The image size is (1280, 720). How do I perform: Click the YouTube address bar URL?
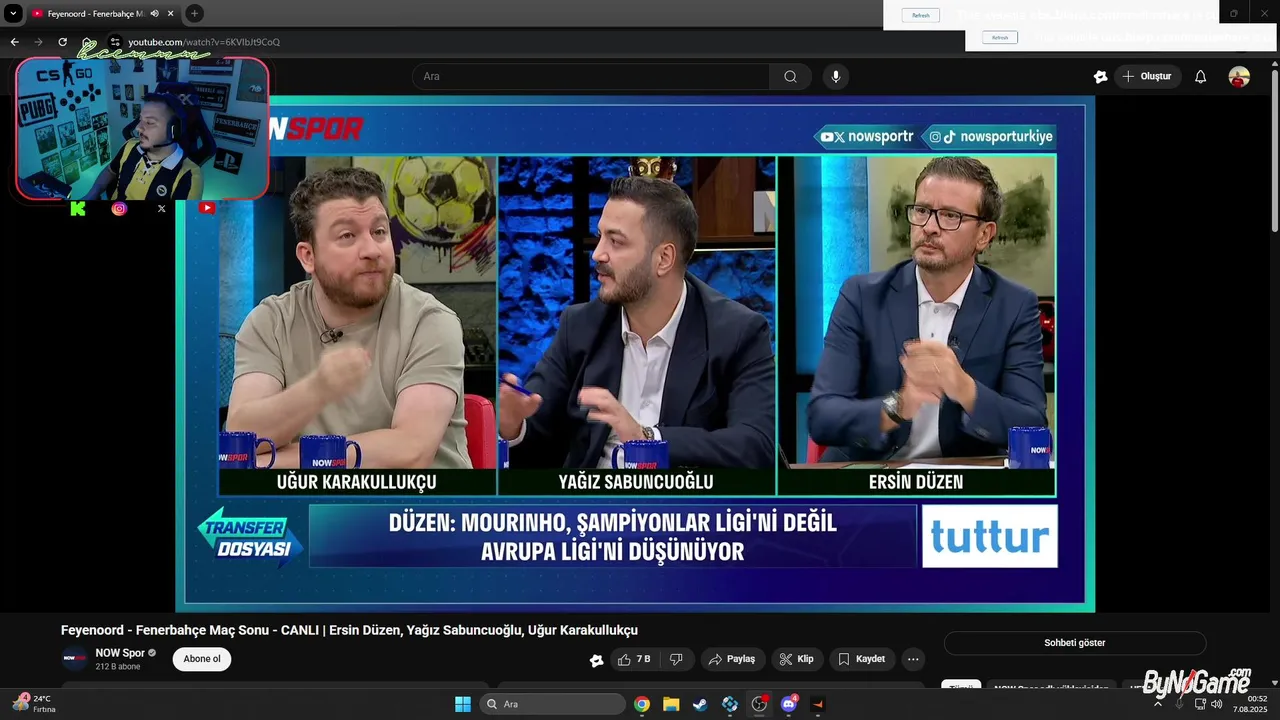click(x=204, y=42)
